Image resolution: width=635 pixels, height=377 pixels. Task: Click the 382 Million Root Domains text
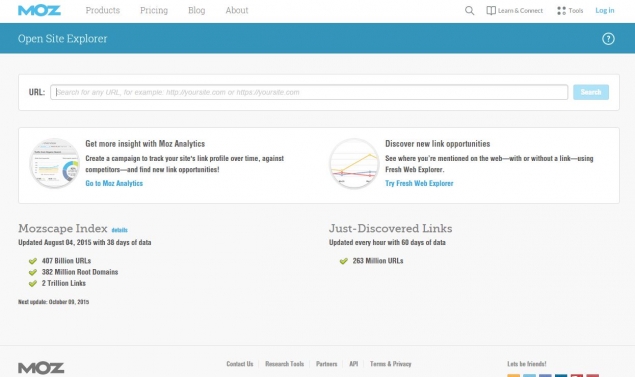point(80,272)
